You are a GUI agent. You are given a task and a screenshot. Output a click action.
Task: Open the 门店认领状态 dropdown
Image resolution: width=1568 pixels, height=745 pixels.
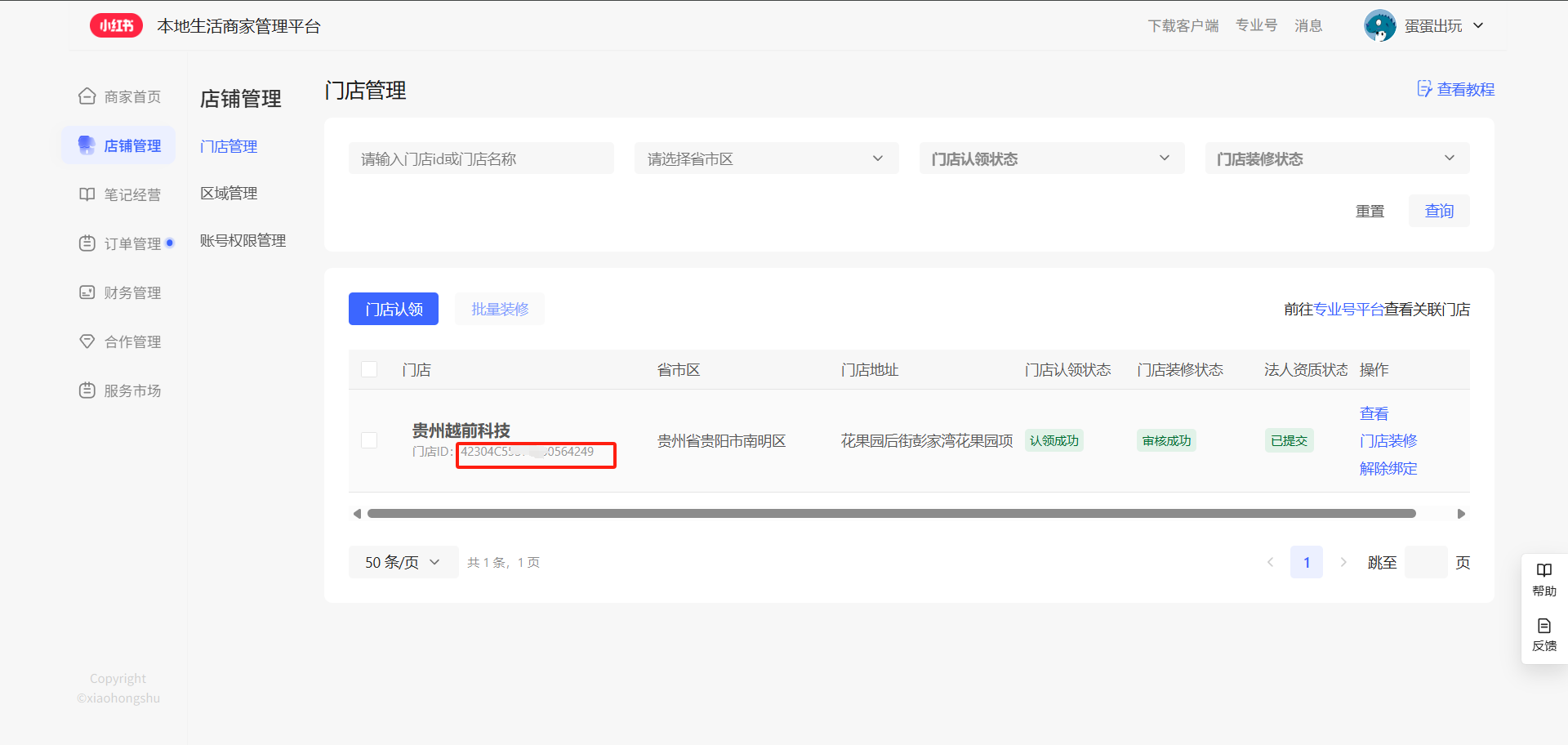[1051, 158]
